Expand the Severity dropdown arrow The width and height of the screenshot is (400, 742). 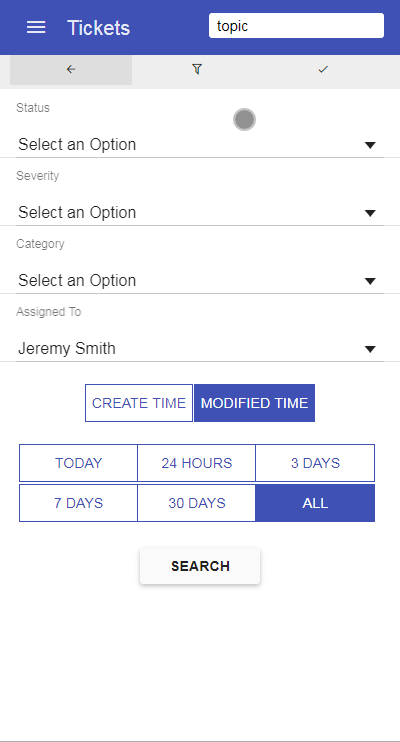[370, 213]
